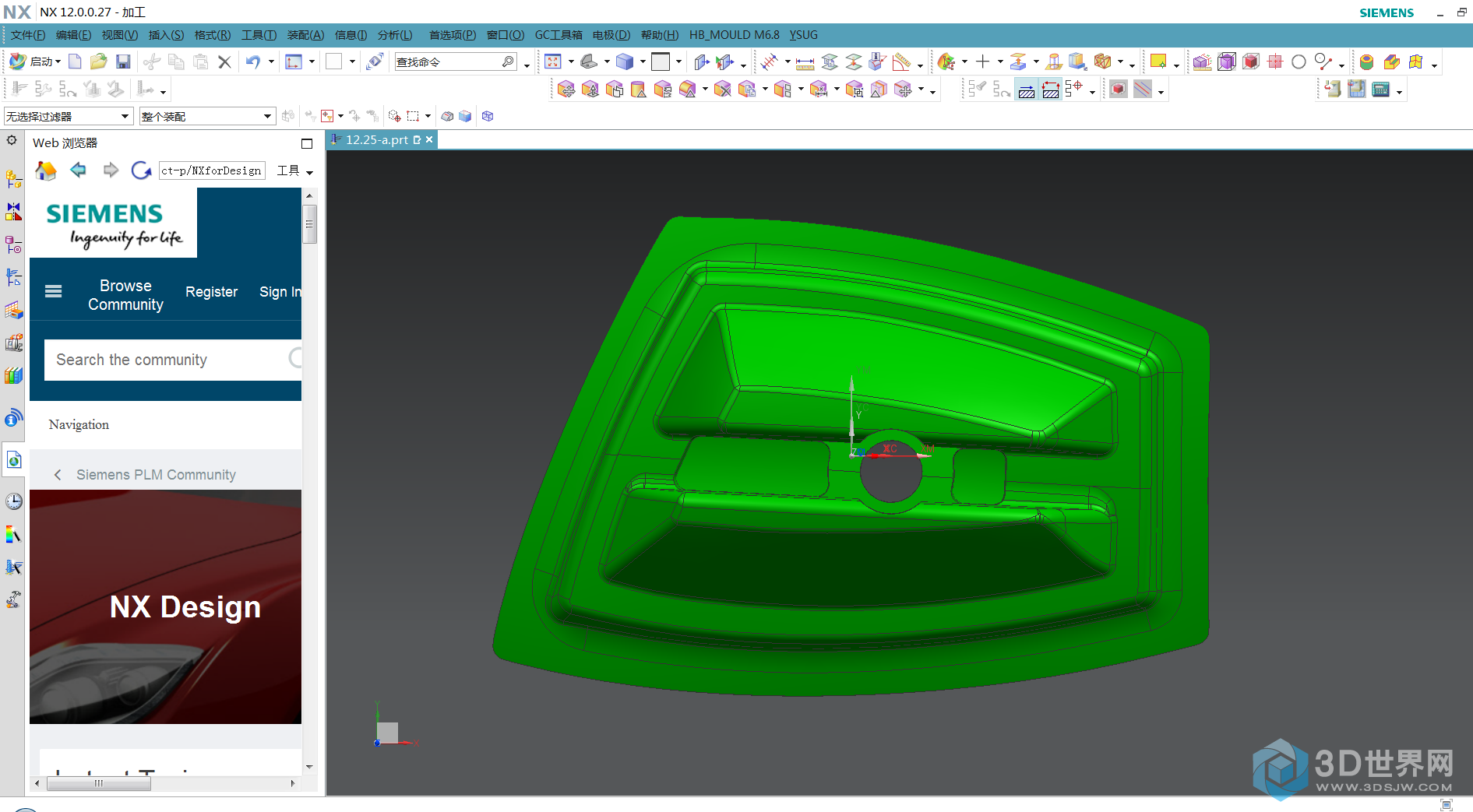Viewport: 1473px width, 812px height.
Task: Click the Navigation text on the web page
Action: click(x=79, y=424)
